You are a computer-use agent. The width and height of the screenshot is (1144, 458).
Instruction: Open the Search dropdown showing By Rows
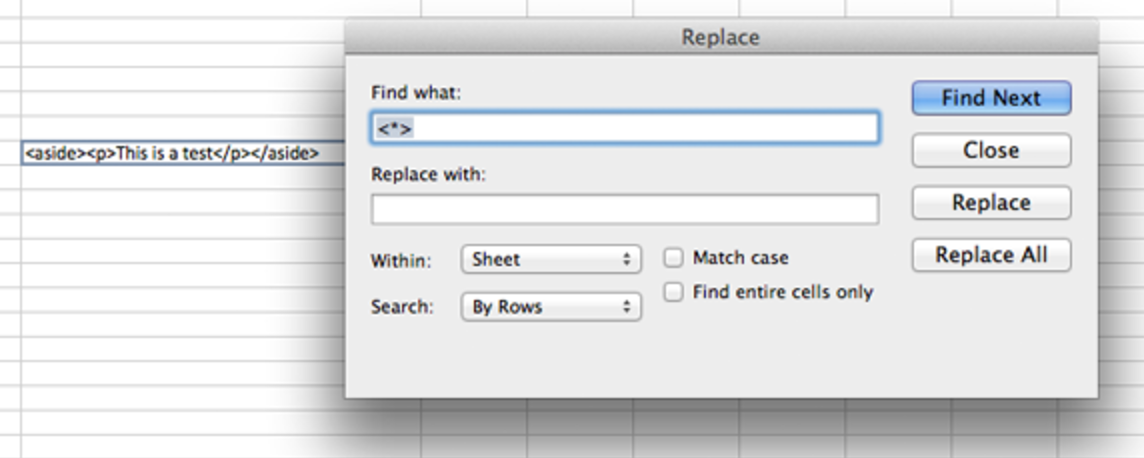coord(552,307)
